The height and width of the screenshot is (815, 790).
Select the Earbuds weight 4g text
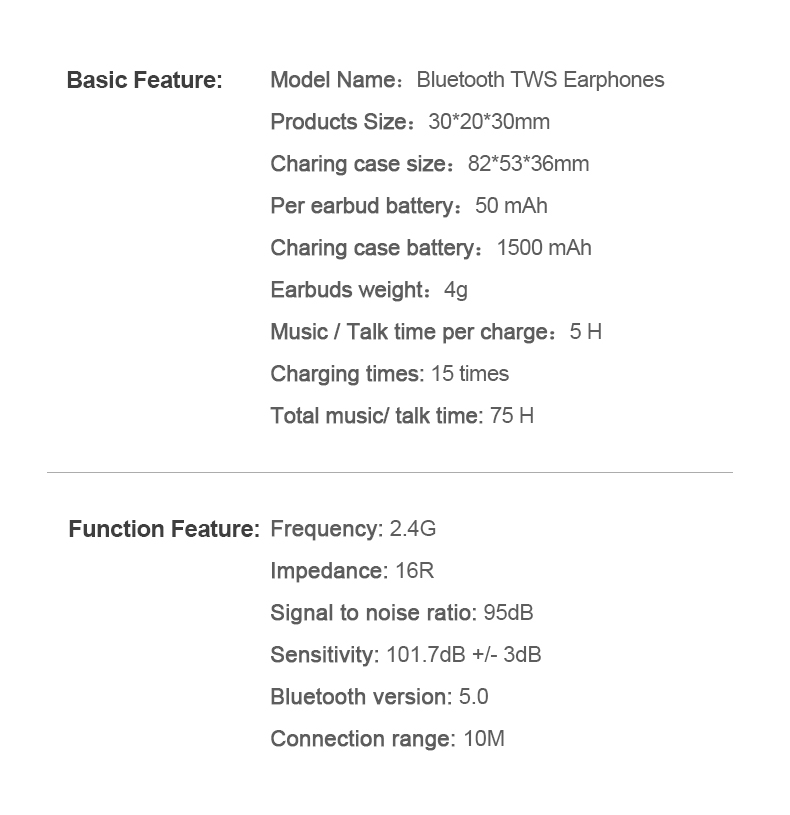click(x=369, y=290)
